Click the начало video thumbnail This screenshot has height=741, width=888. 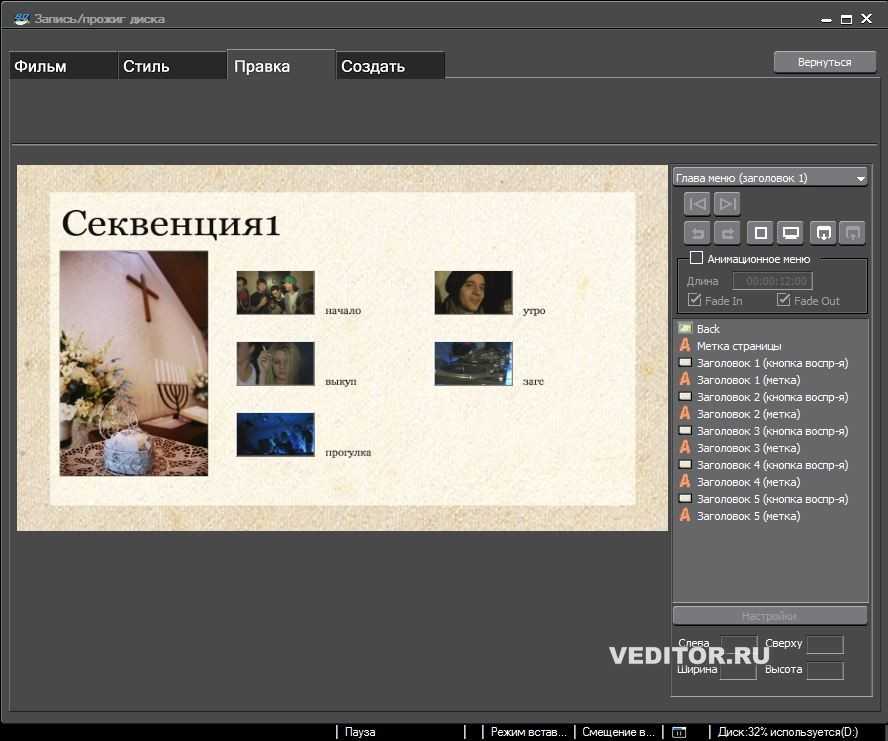275,292
